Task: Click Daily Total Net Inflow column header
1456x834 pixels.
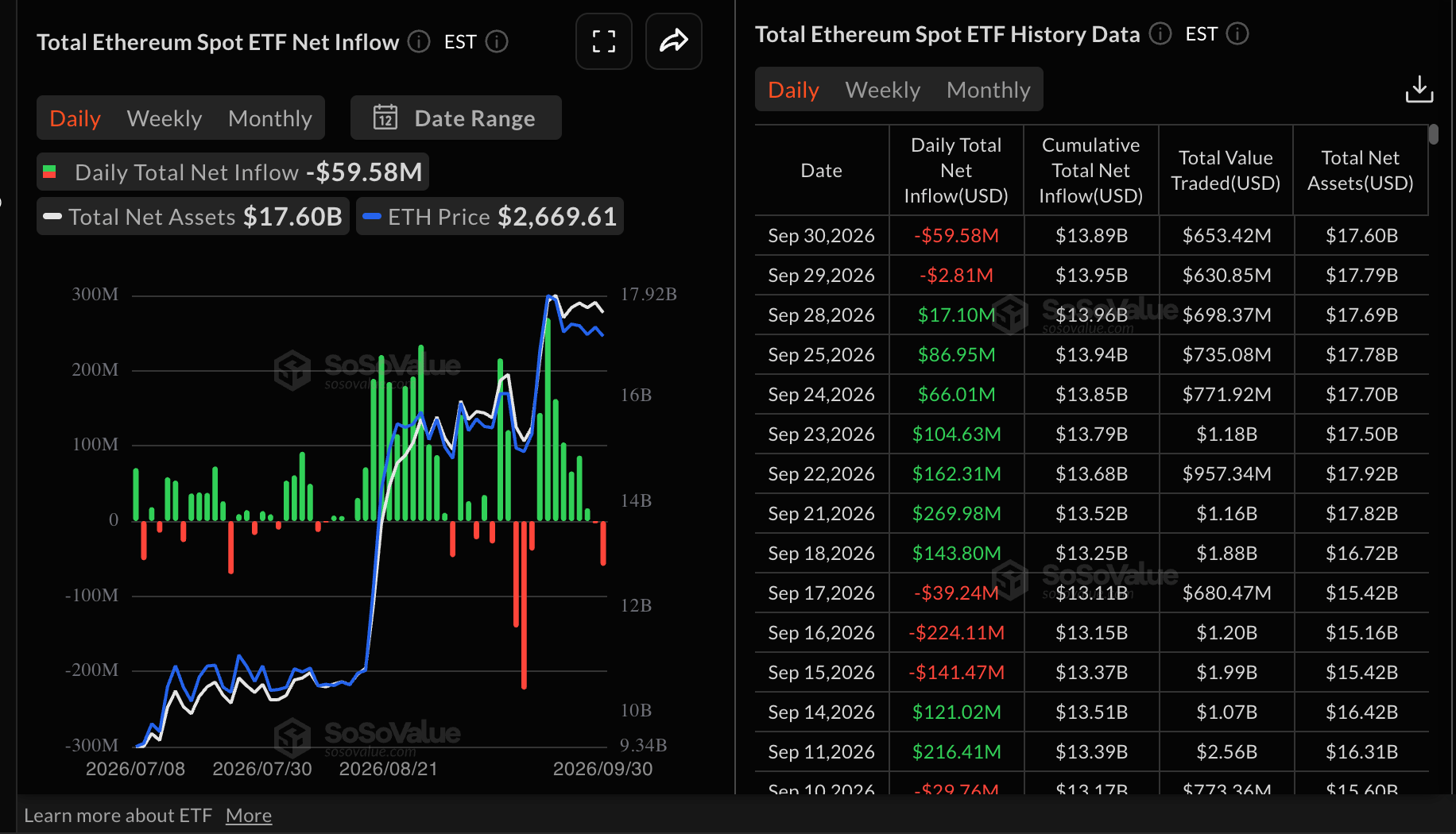Action: 956,170
